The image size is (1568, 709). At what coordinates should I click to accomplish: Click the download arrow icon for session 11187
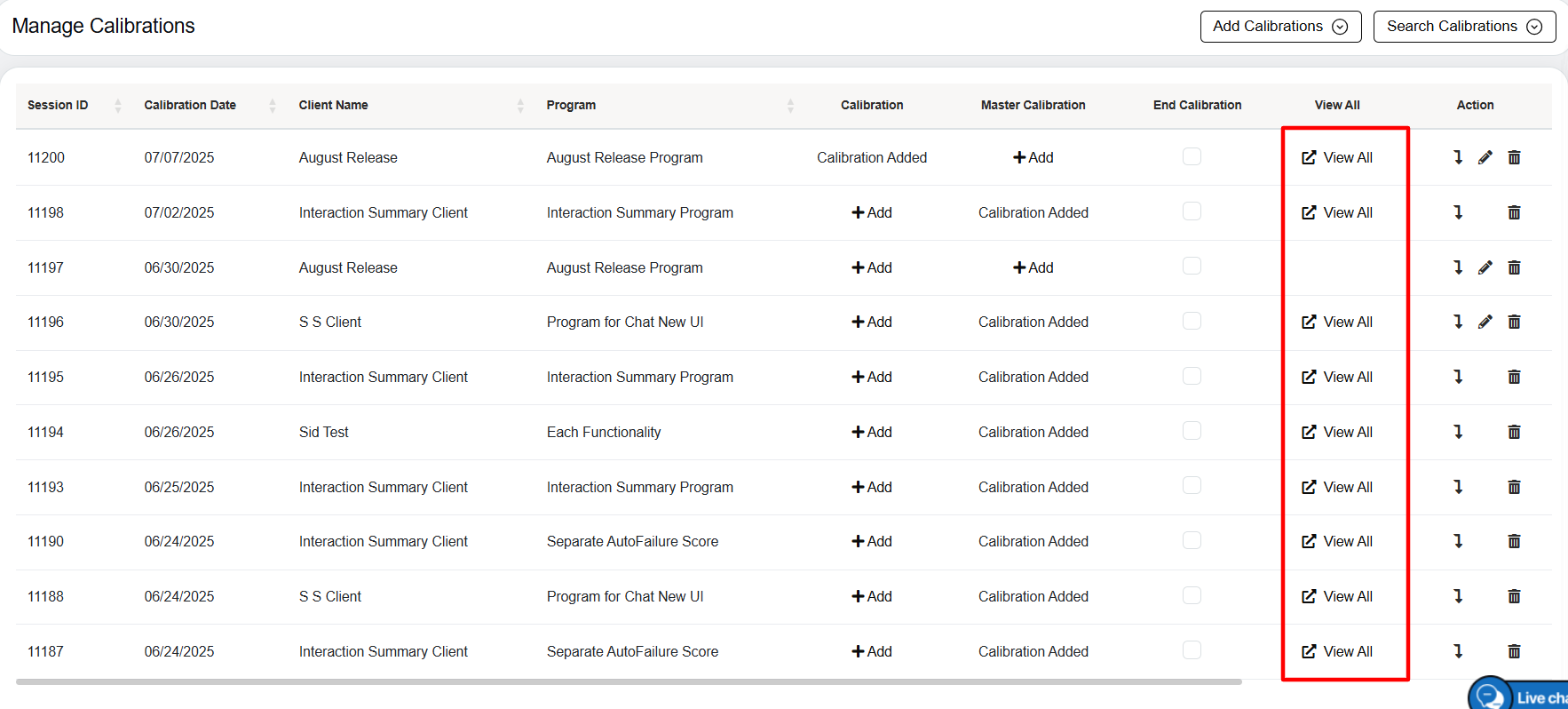tap(1457, 651)
